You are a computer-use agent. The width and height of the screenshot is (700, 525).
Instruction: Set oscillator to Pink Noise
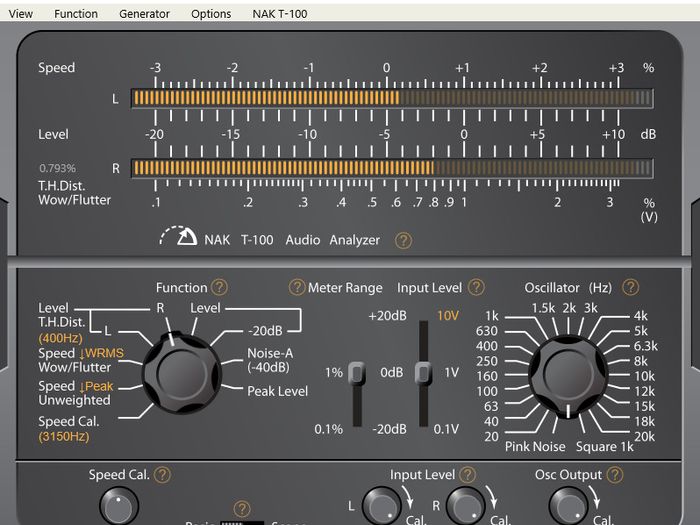click(x=535, y=447)
